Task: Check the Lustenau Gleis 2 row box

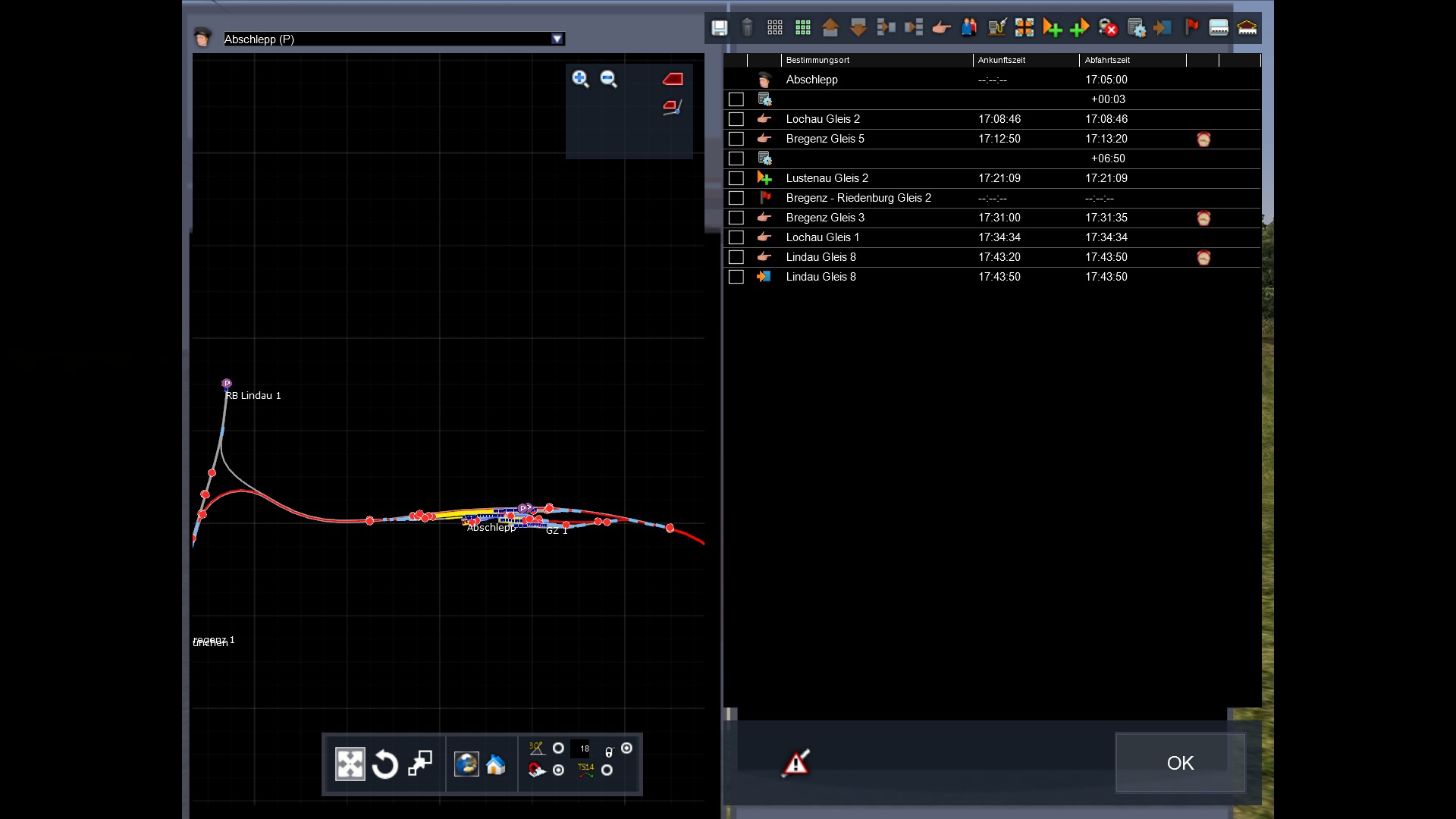Action: 736,178
